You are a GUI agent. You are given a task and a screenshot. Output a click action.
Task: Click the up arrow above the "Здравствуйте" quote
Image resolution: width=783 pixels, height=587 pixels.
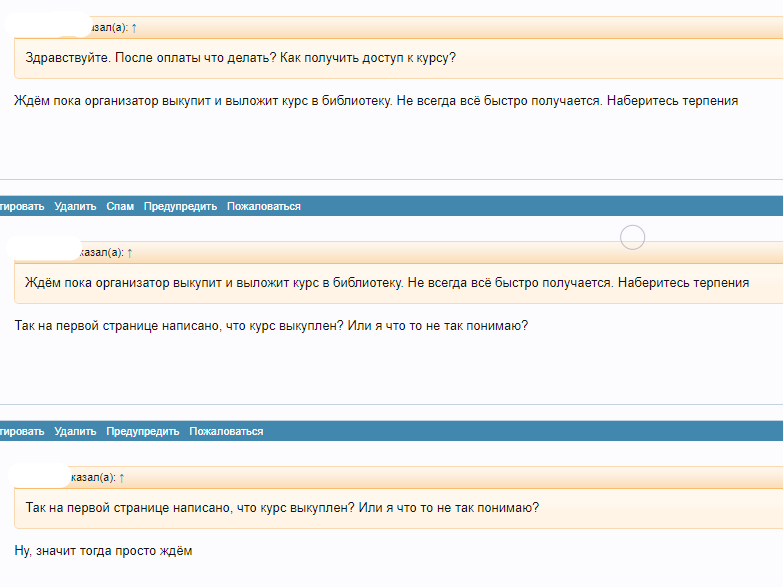click(x=134, y=27)
